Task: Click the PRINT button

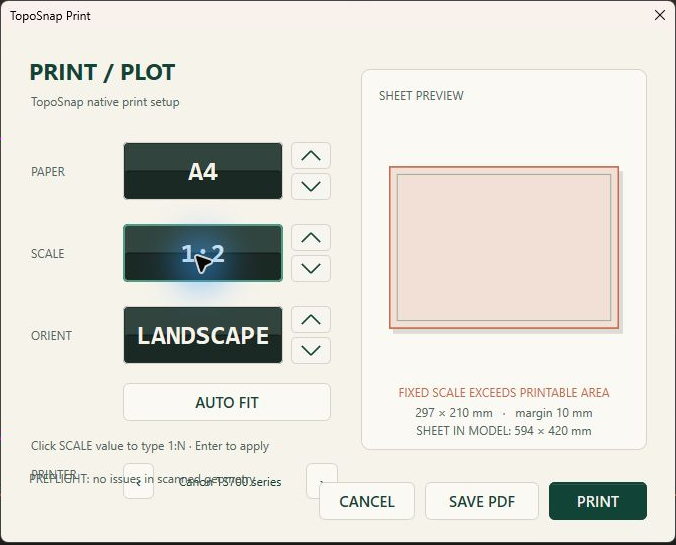Action: pyautogui.click(x=598, y=501)
